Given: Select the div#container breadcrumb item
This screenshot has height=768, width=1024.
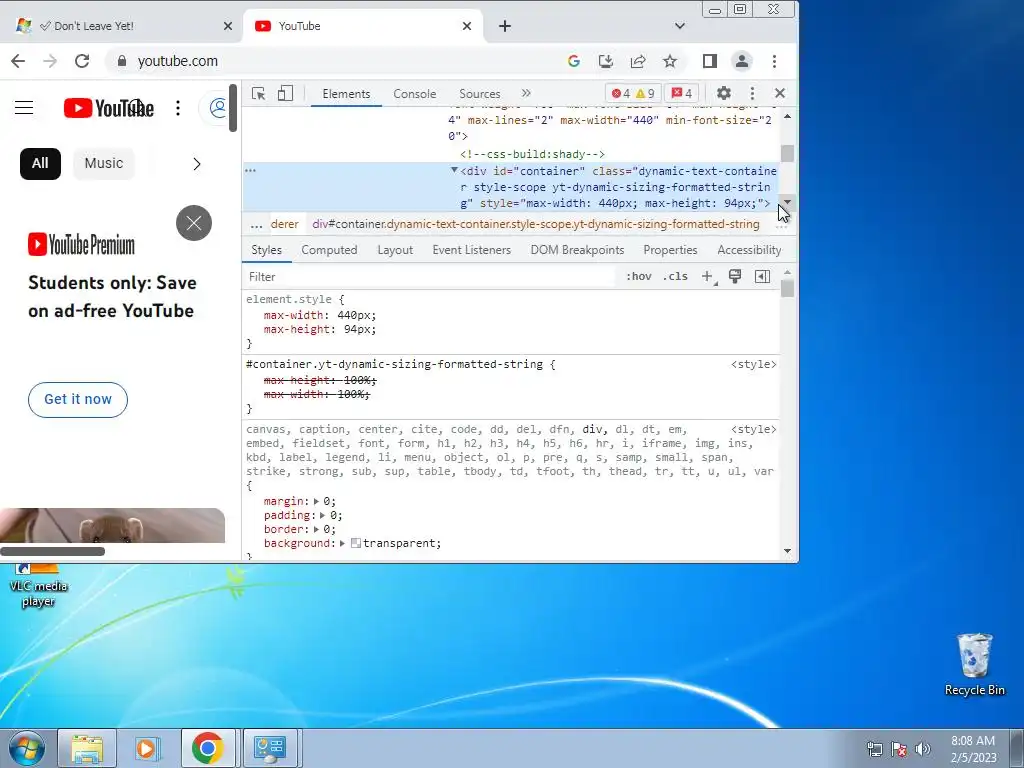Looking at the screenshot, I should coord(536,224).
